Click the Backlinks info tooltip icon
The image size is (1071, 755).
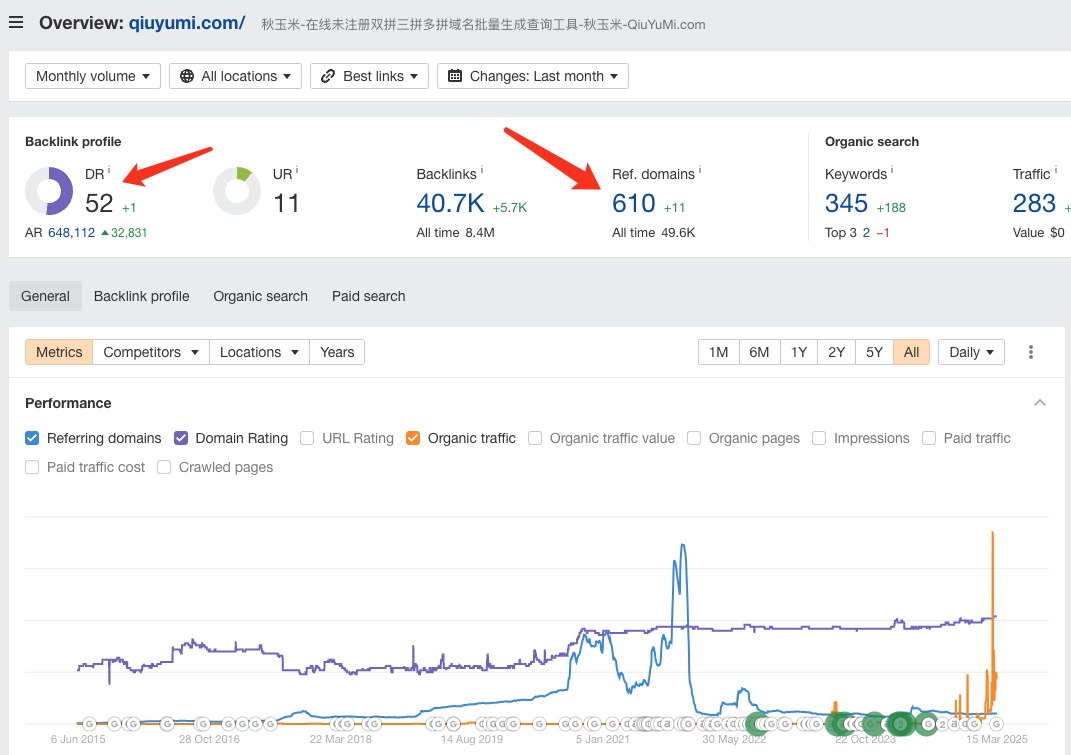[482, 169]
